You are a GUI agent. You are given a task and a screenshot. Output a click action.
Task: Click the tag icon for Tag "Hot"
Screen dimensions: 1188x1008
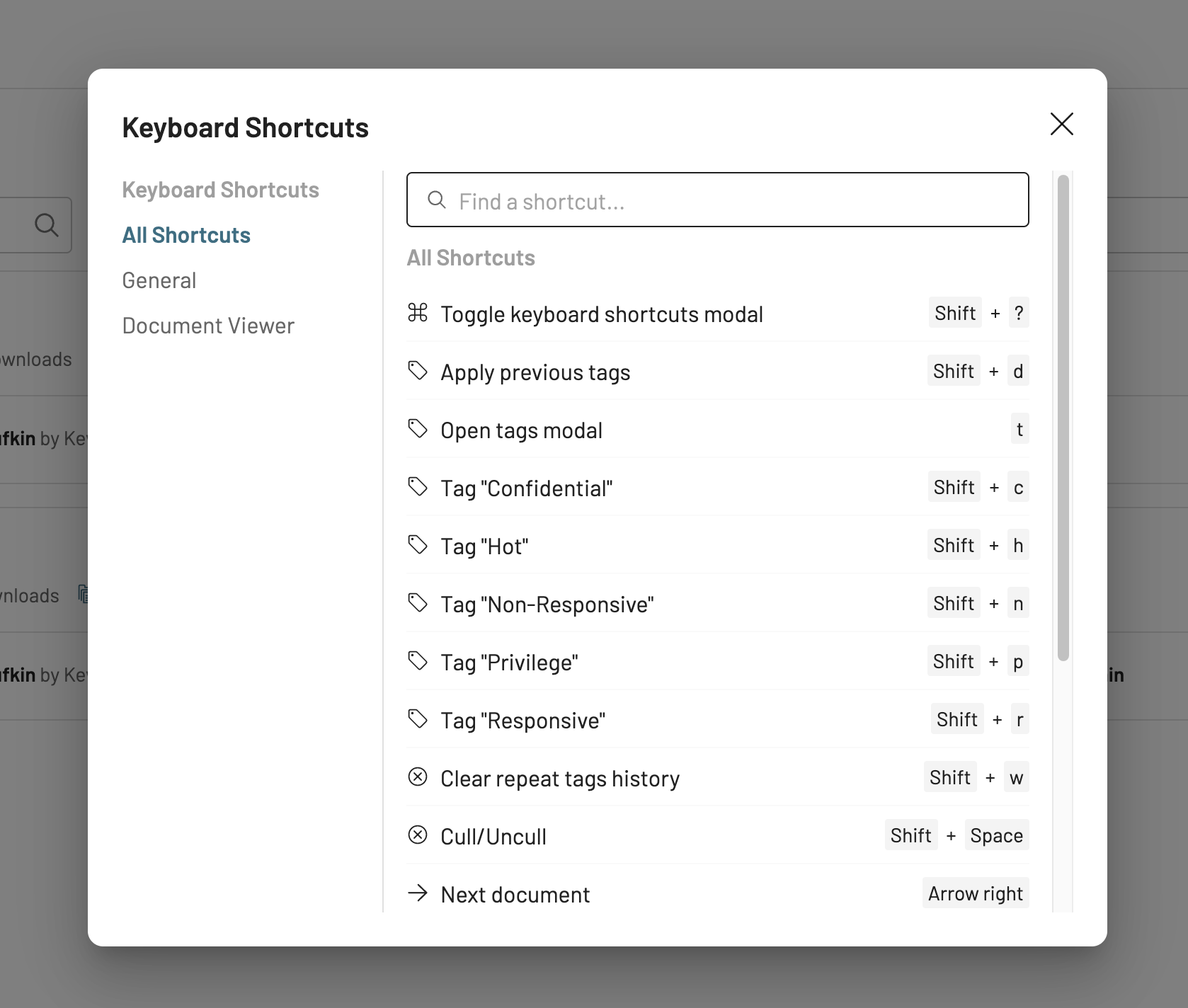click(x=418, y=544)
